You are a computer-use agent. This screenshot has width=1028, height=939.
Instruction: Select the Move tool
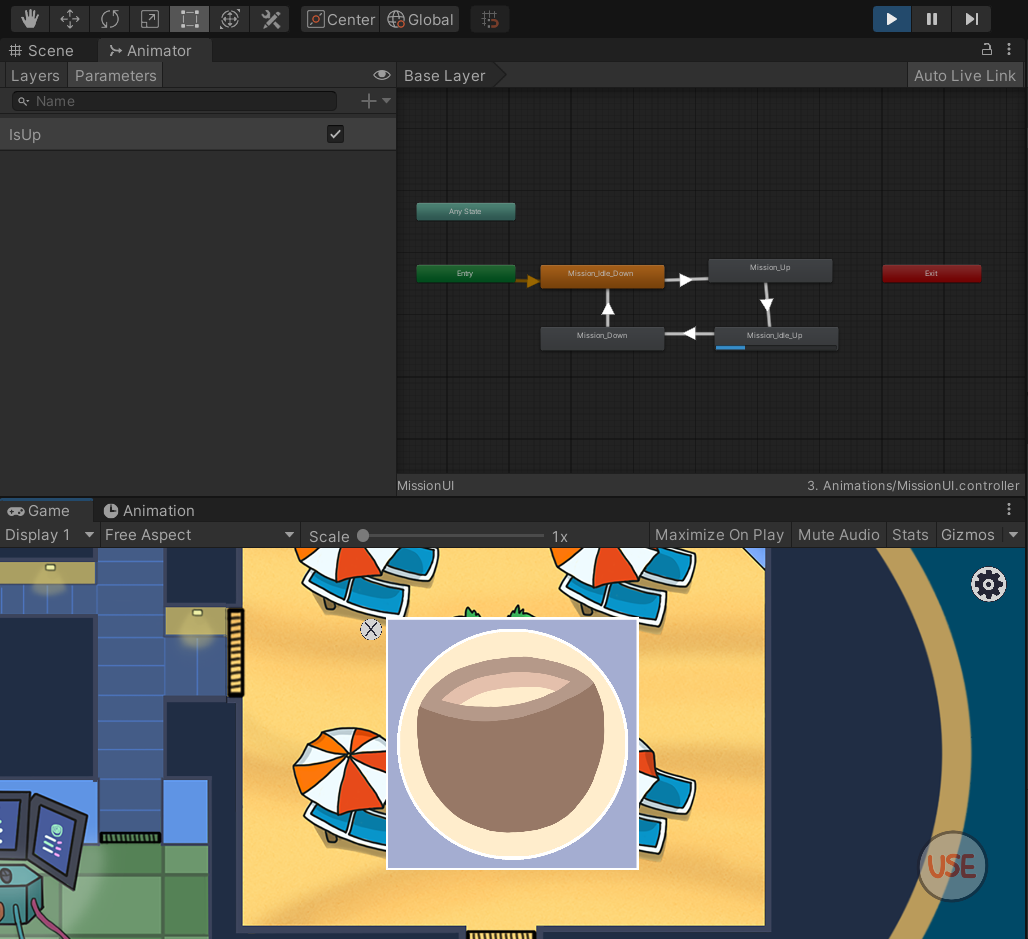70,19
